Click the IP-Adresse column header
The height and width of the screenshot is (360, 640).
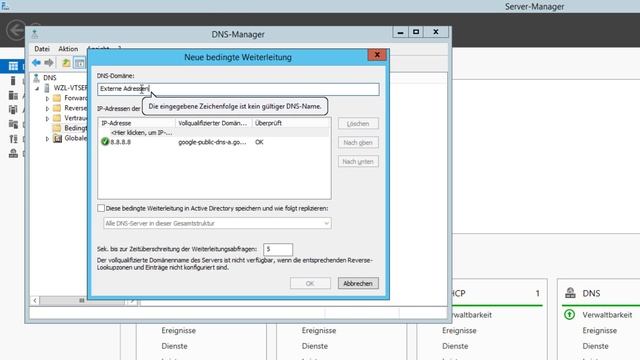137,123
